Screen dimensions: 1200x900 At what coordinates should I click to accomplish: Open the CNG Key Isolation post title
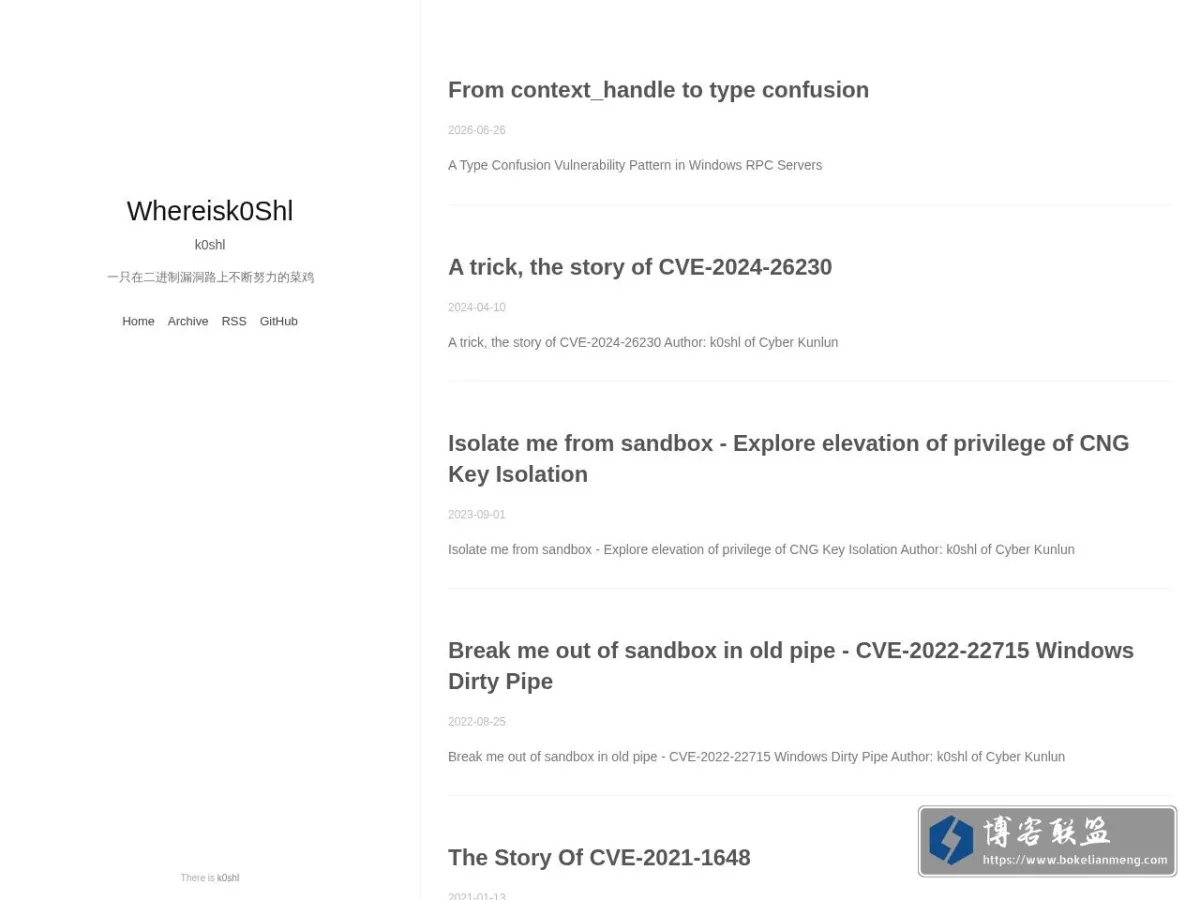[788, 458]
